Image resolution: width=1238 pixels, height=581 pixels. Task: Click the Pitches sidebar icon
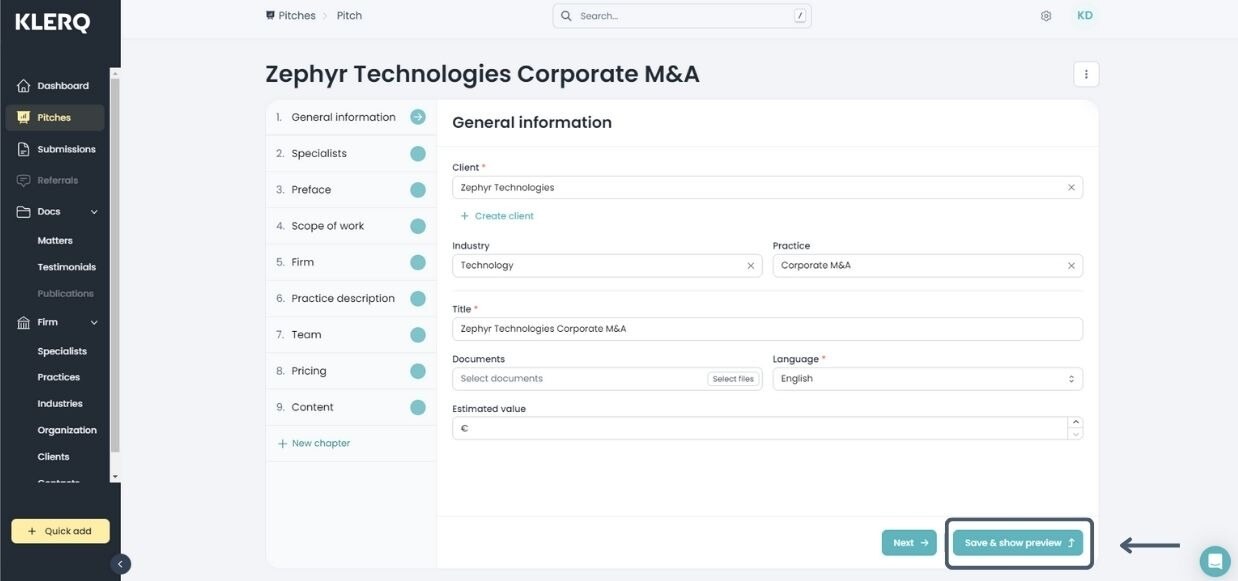pos(23,117)
